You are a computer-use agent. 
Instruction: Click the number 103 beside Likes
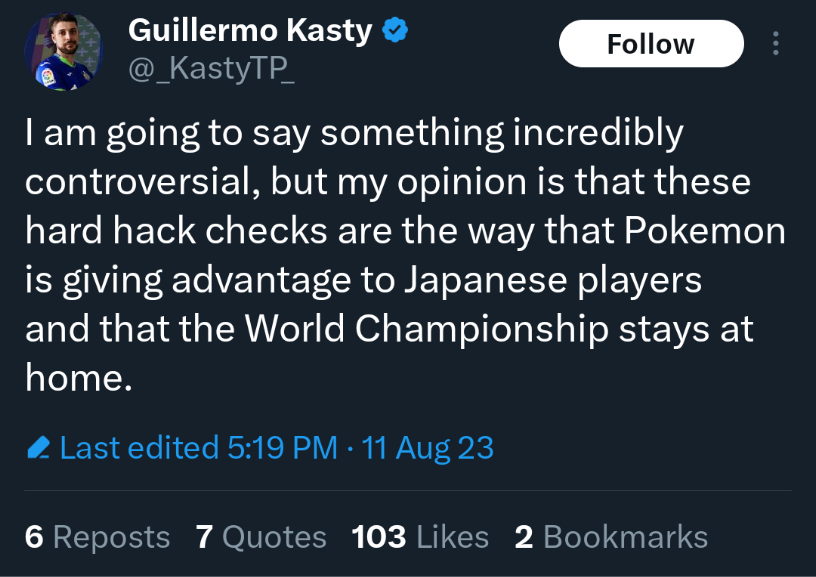[378, 537]
